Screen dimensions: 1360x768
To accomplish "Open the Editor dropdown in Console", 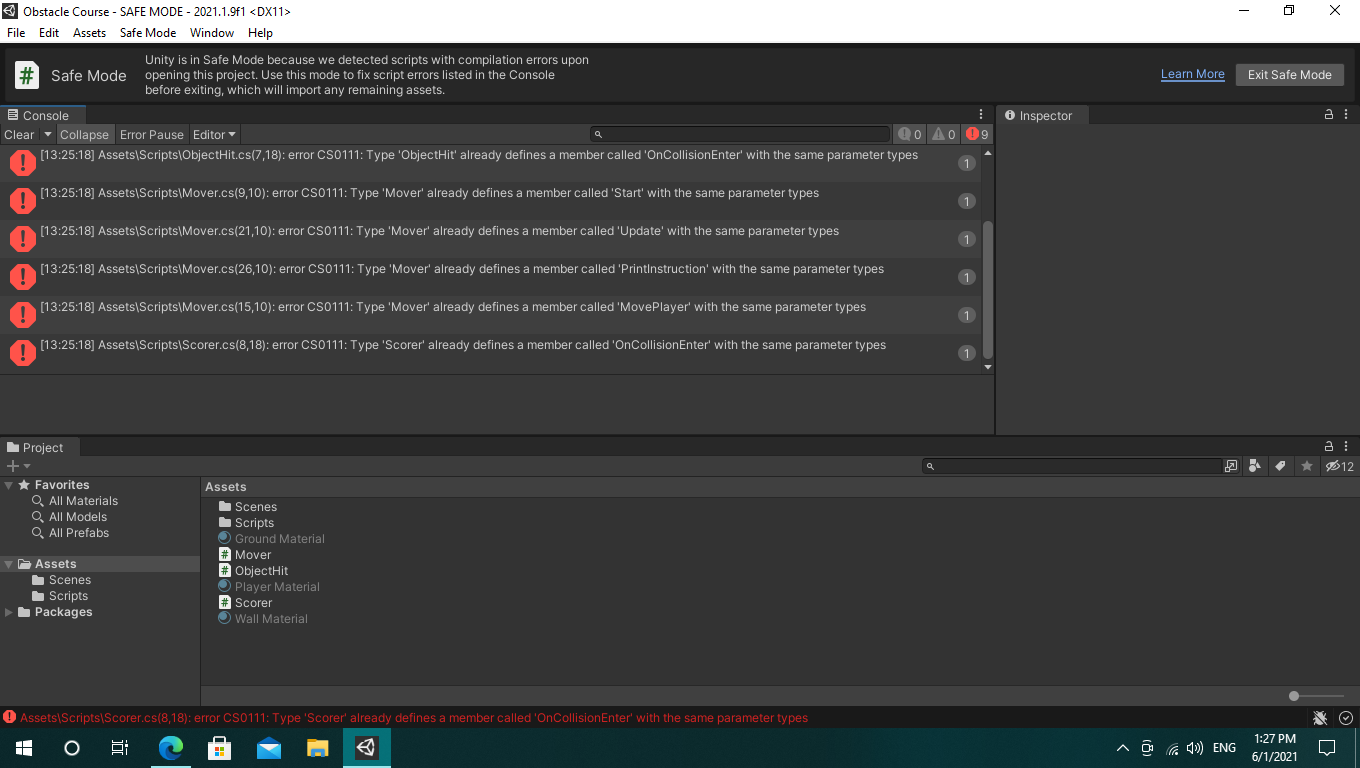I will 214,135.
